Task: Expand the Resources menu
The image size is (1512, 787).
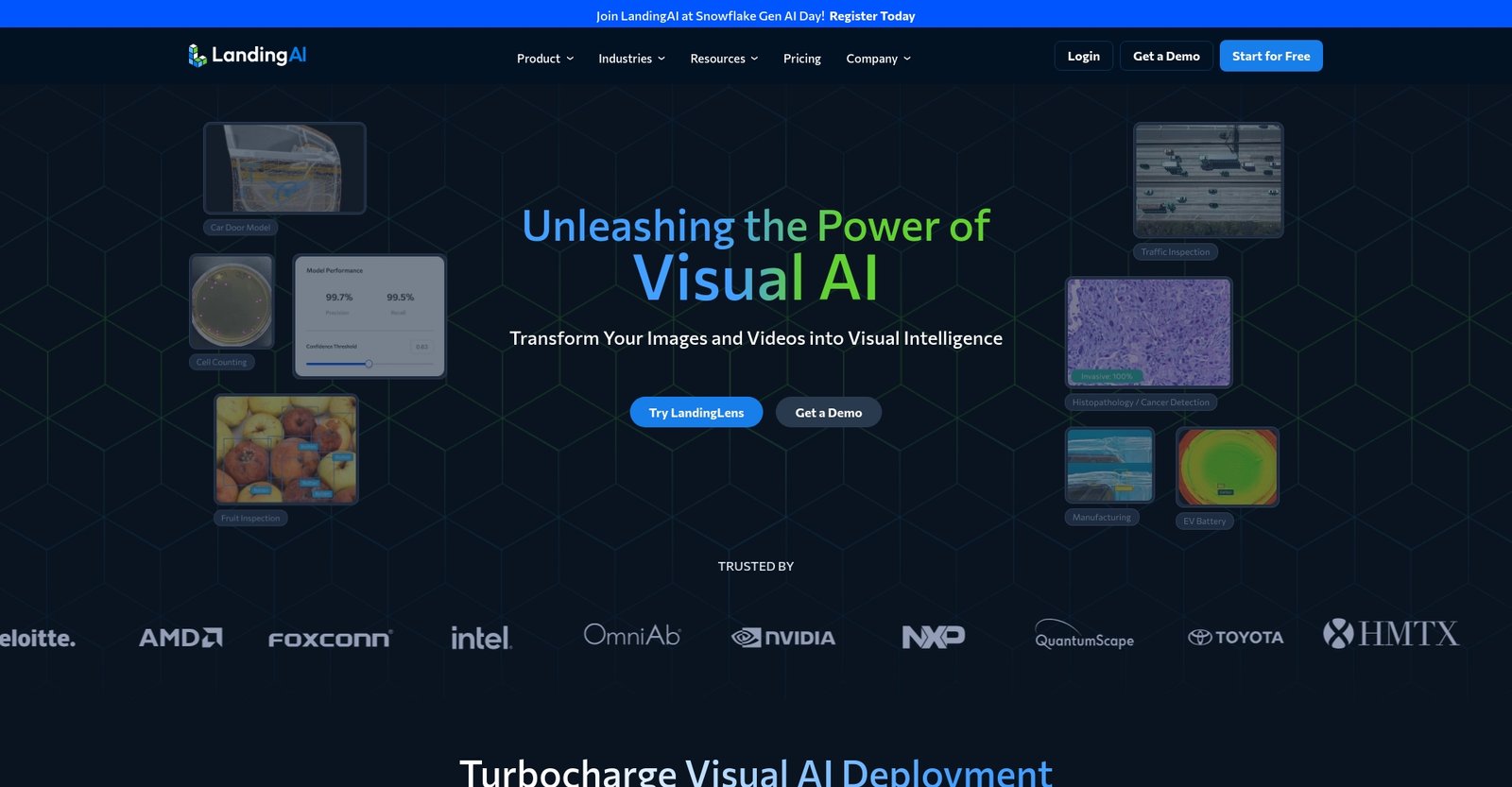Action: [724, 59]
